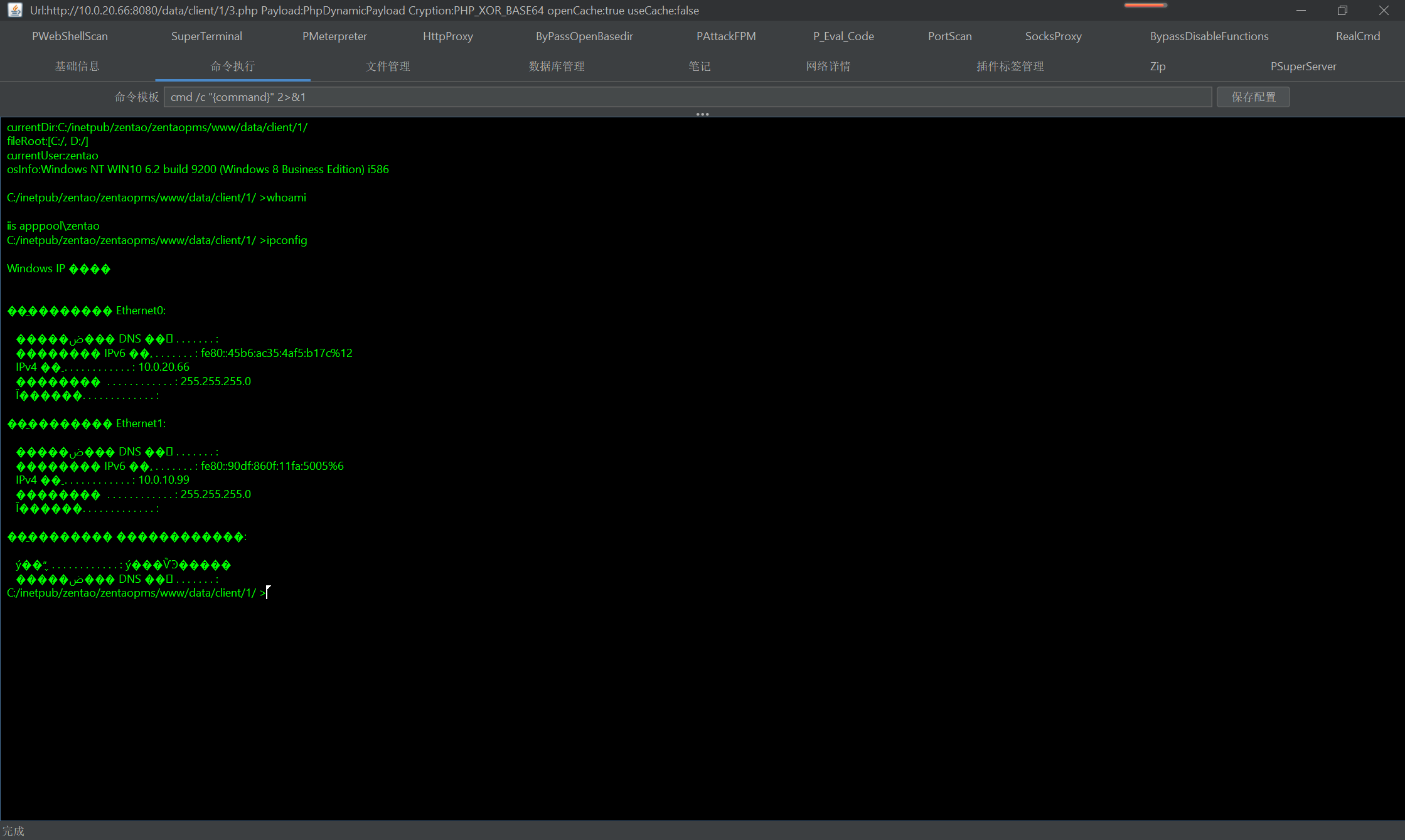The width and height of the screenshot is (1405, 840).
Task: Click the 'osInfo:Windows NT WIN10' line
Action: click(x=198, y=169)
